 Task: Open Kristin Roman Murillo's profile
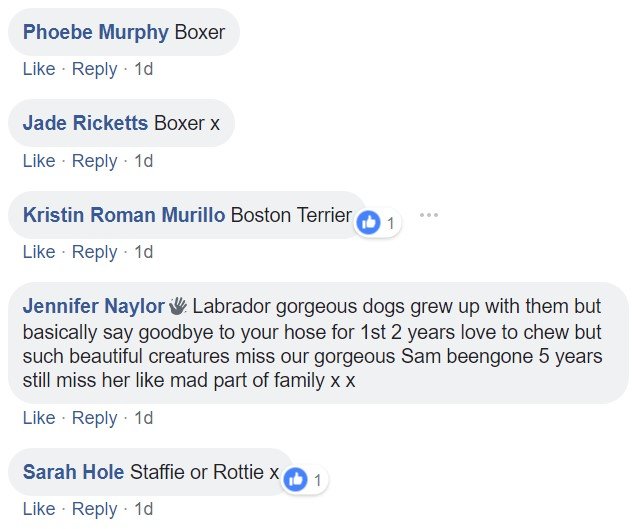click(124, 215)
